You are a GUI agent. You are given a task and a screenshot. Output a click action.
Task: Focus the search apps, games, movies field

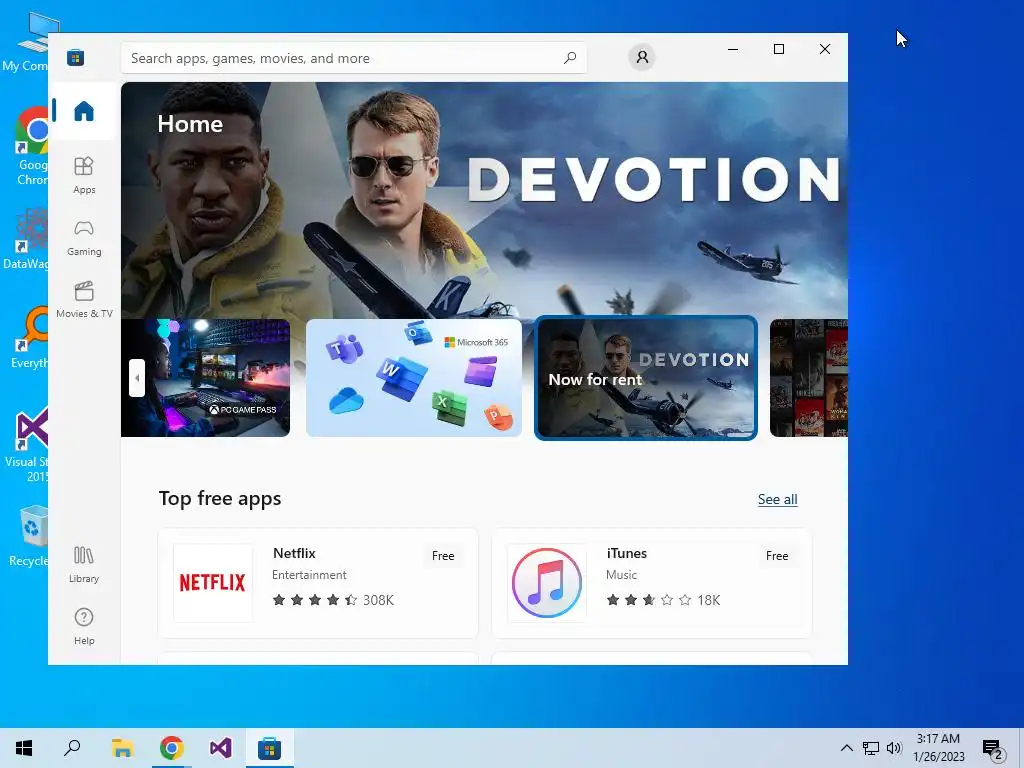tap(353, 58)
